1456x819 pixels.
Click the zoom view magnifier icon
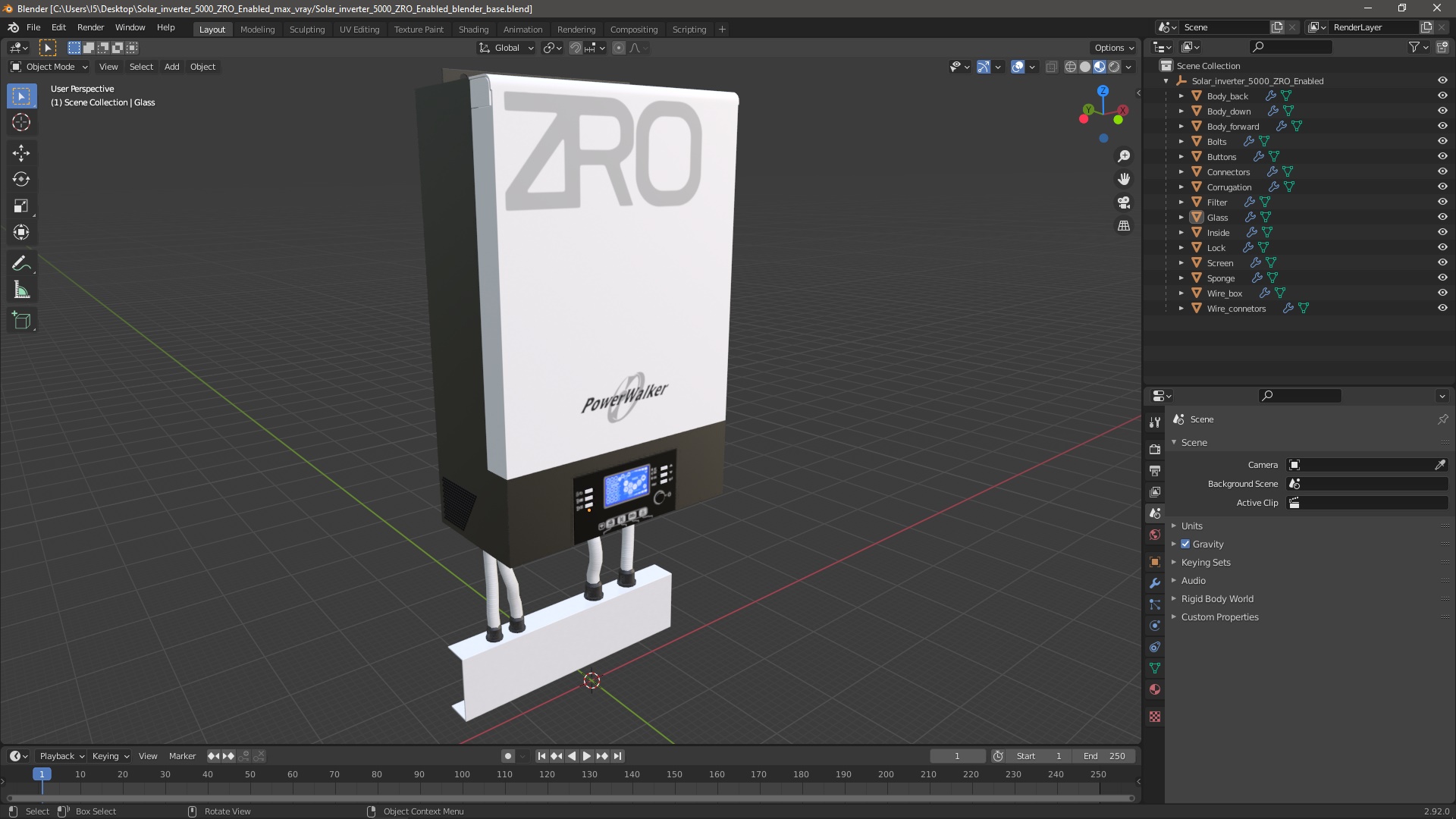(1124, 156)
